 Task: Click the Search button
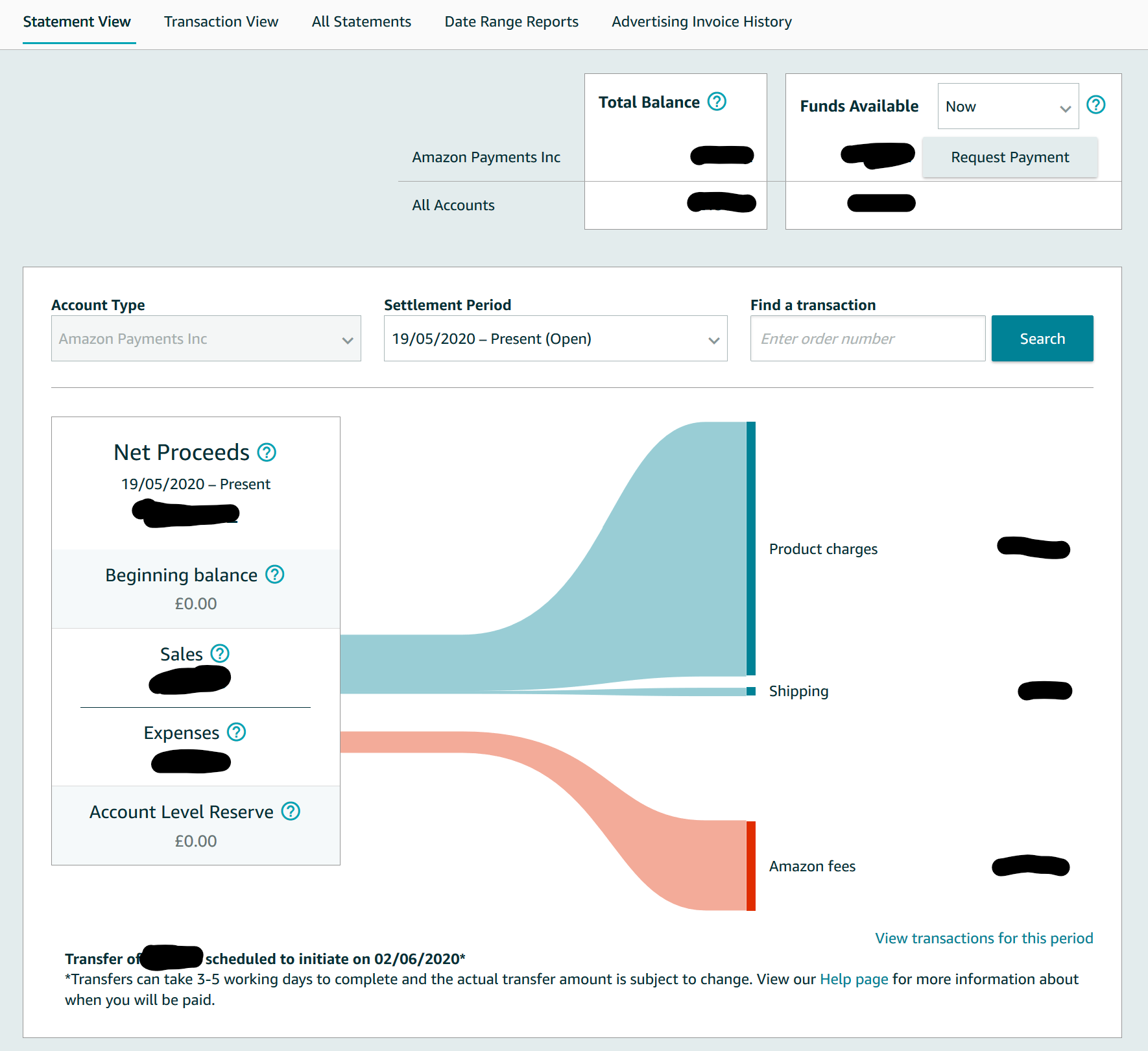pos(1042,339)
